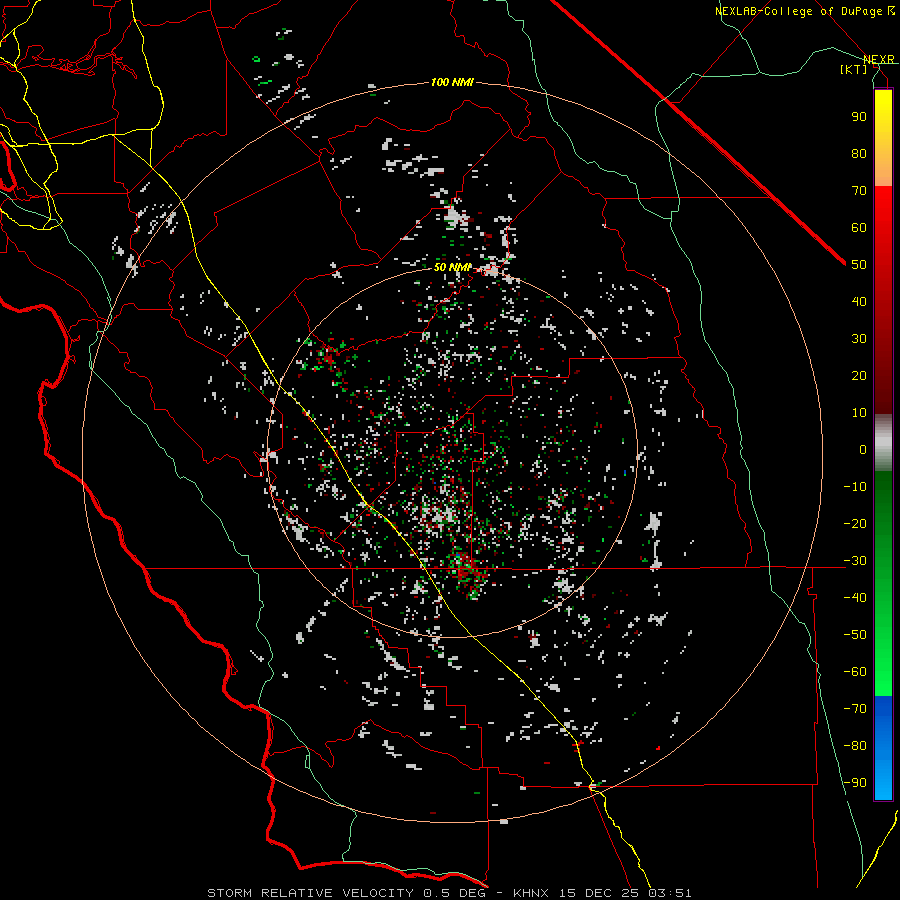
Task: Pick the 60 value on the velocity scale
Action: point(859,228)
